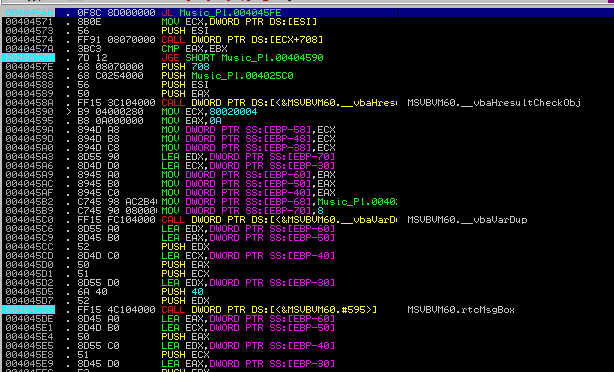
Task: Select LEA ECX,[EBP-40] at 004045CD
Action: pyautogui.click(x=248, y=256)
